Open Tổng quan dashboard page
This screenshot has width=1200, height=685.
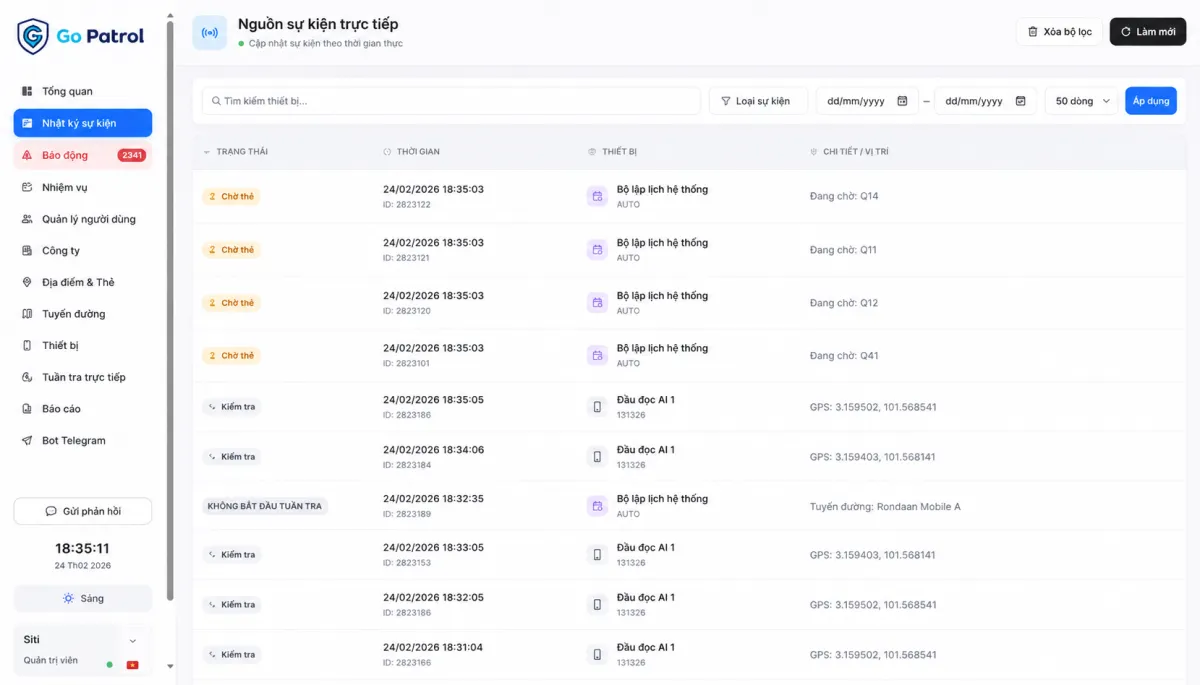tap(83, 91)
